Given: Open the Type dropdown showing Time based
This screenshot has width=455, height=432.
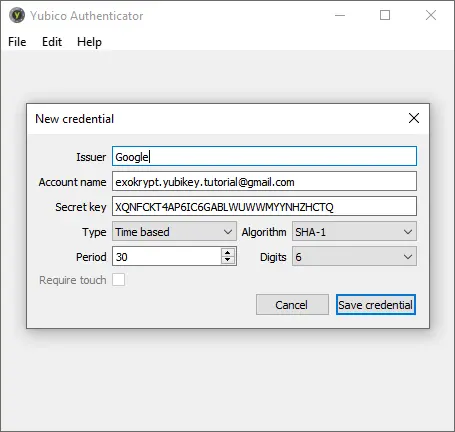Looking at the screenshot, I should point(174,232).
